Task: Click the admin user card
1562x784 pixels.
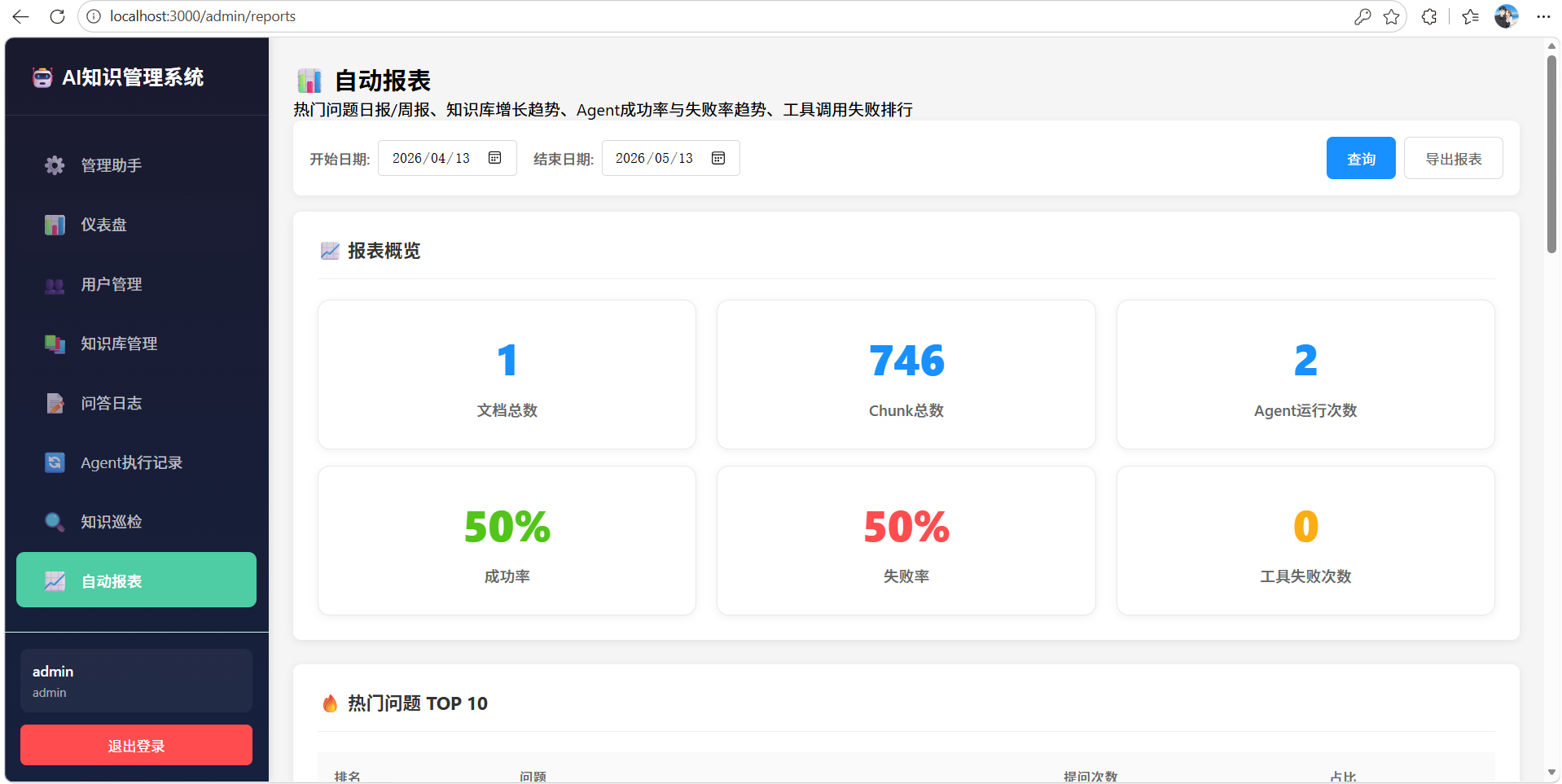Action: [136, 681]
